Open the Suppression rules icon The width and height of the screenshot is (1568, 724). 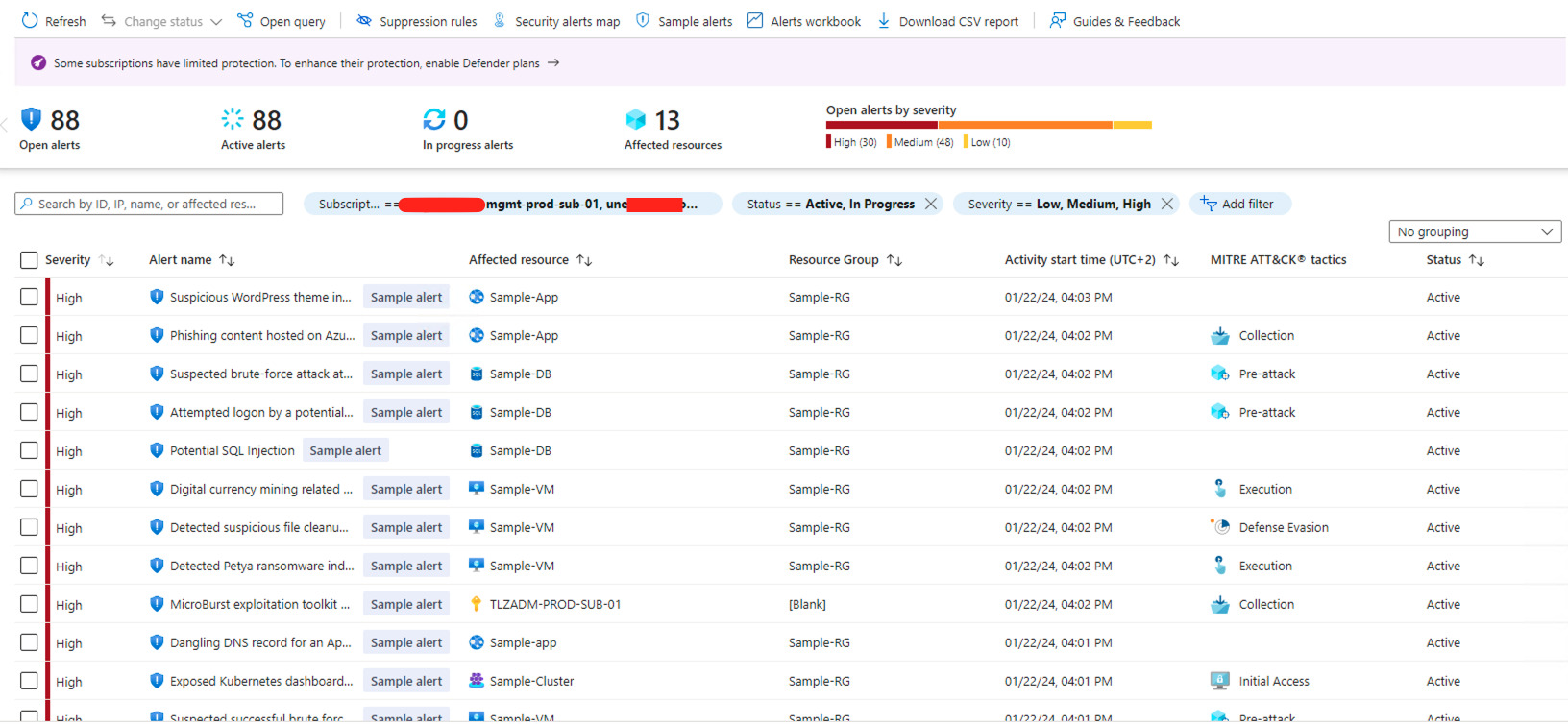[364, 21]
